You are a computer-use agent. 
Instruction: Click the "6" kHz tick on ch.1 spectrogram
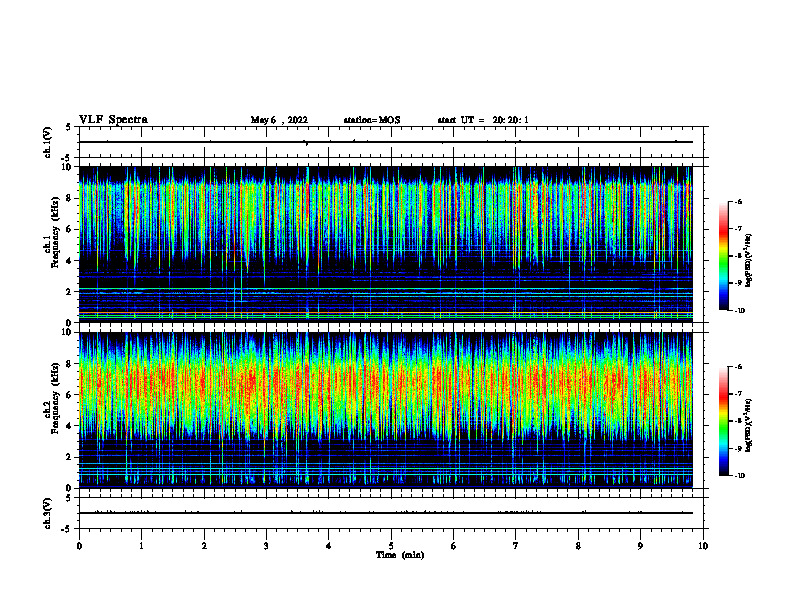point(69,229)
